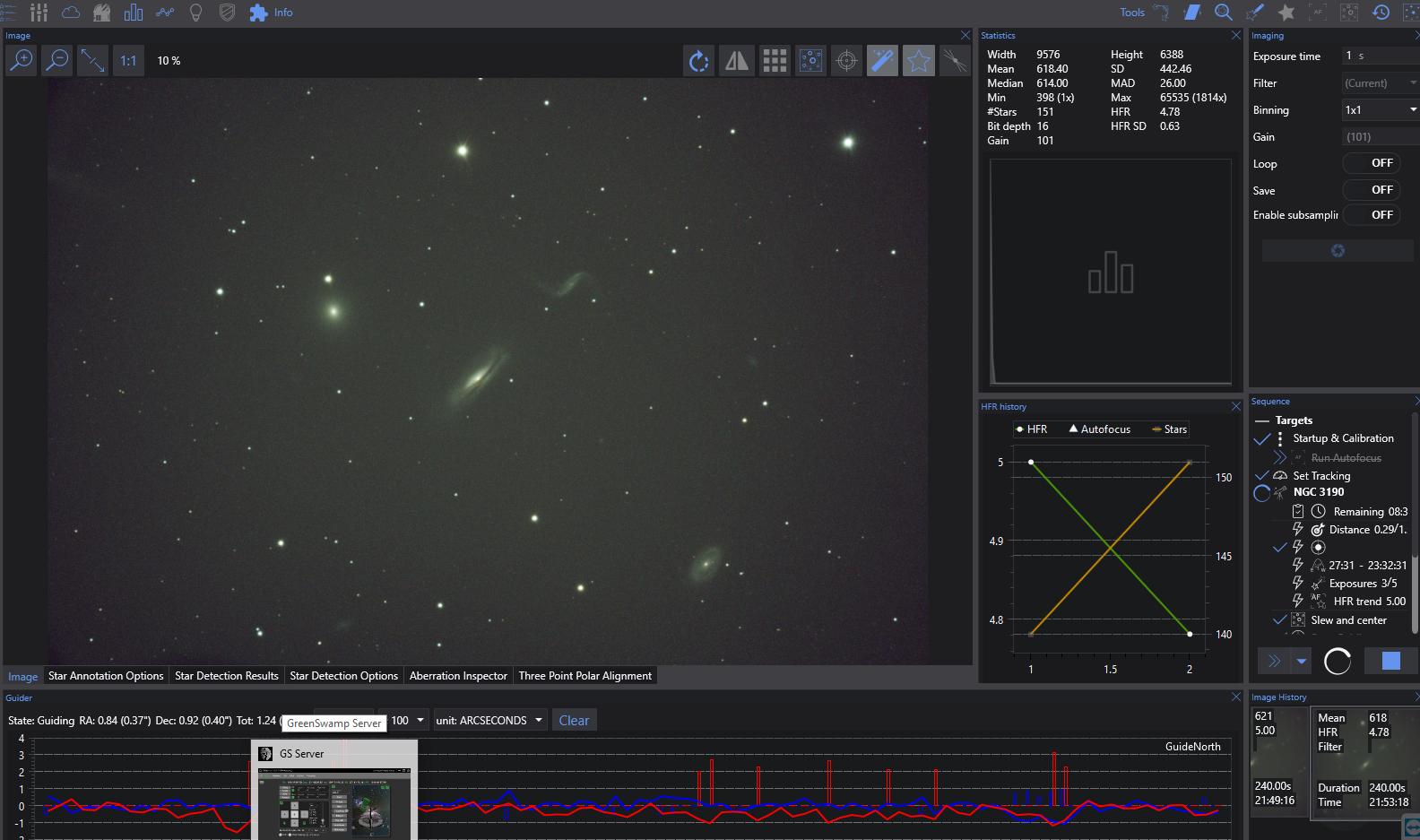Flip the image horizontally

(x=737, y=61)
